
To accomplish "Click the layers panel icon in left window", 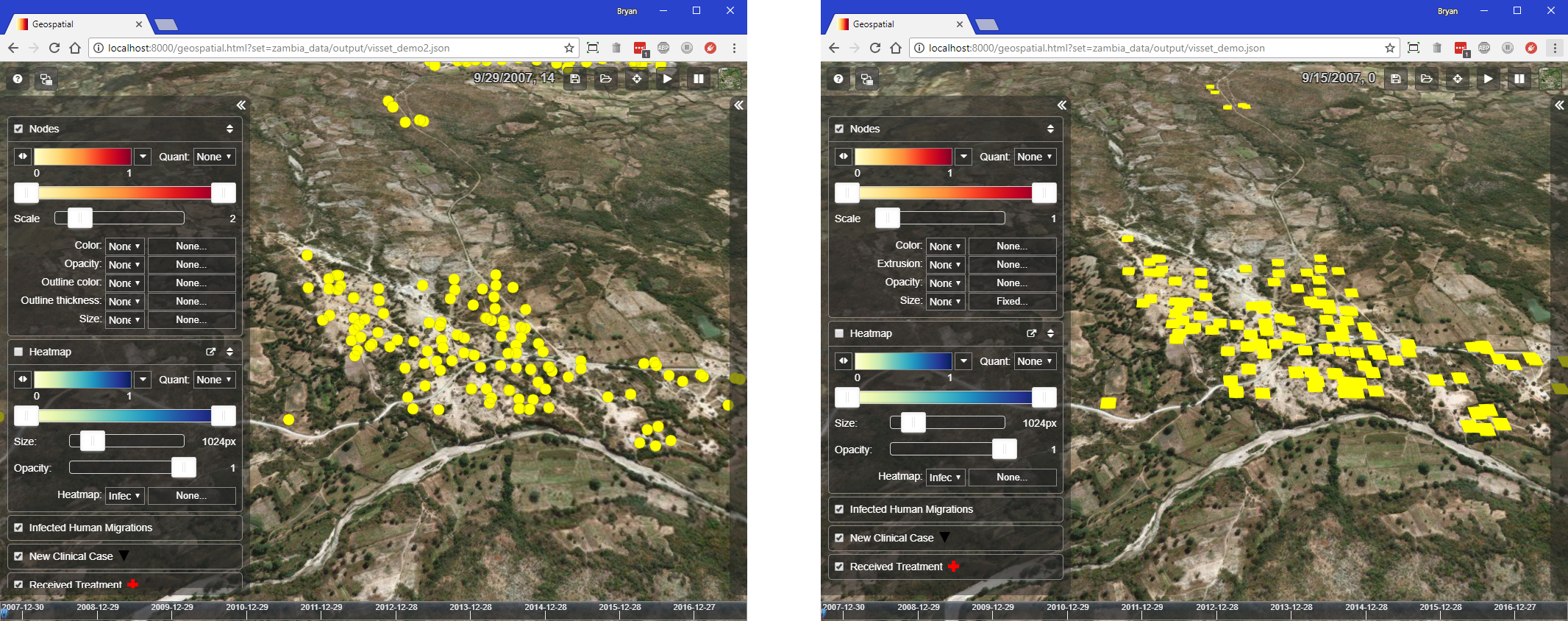I will pyautogui.click(x=46, y=79).
